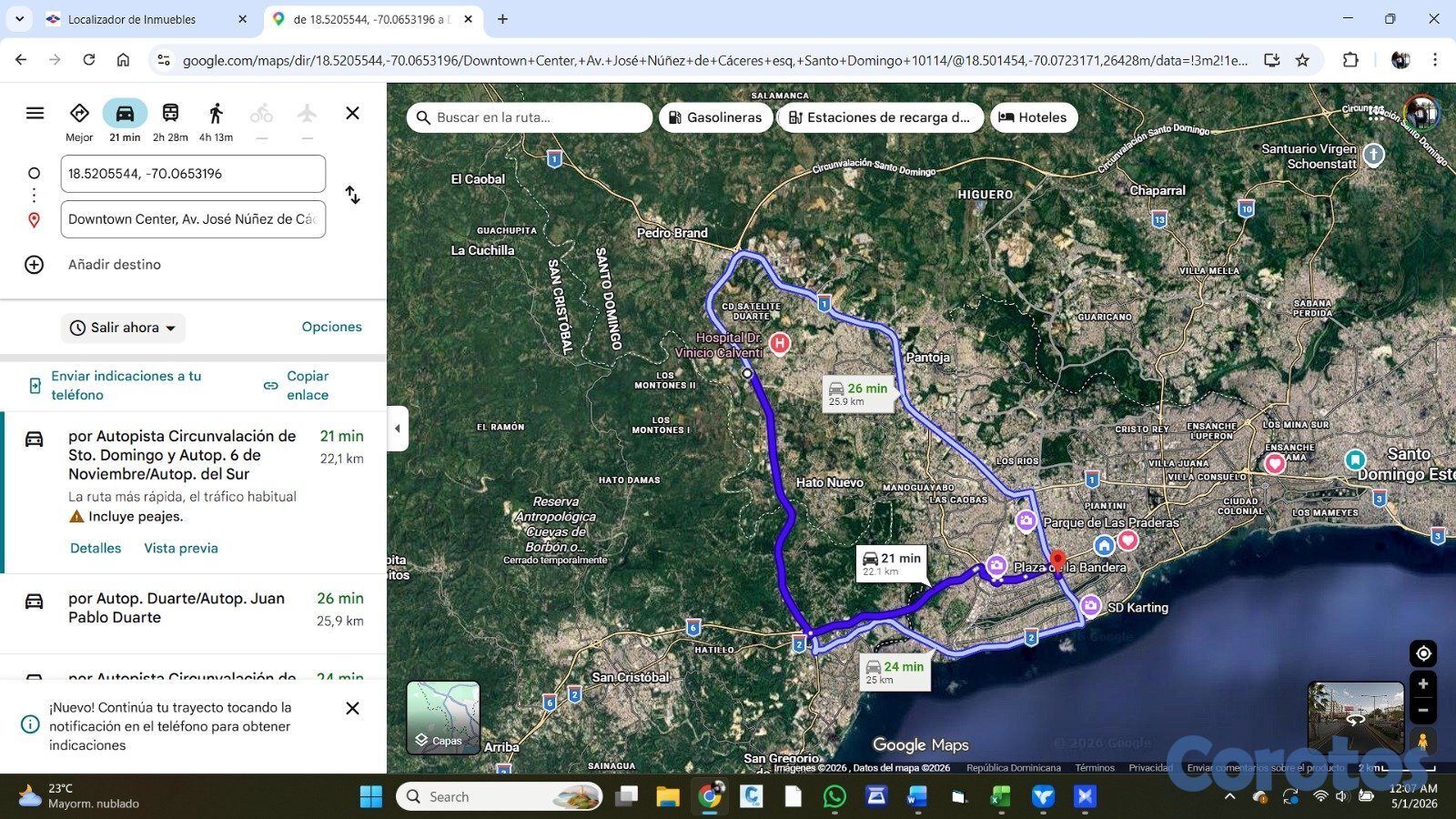This screenshot has height=819, width=1456.
Task: Click the Downtown Center destination field
Action: tap(193, 219)
